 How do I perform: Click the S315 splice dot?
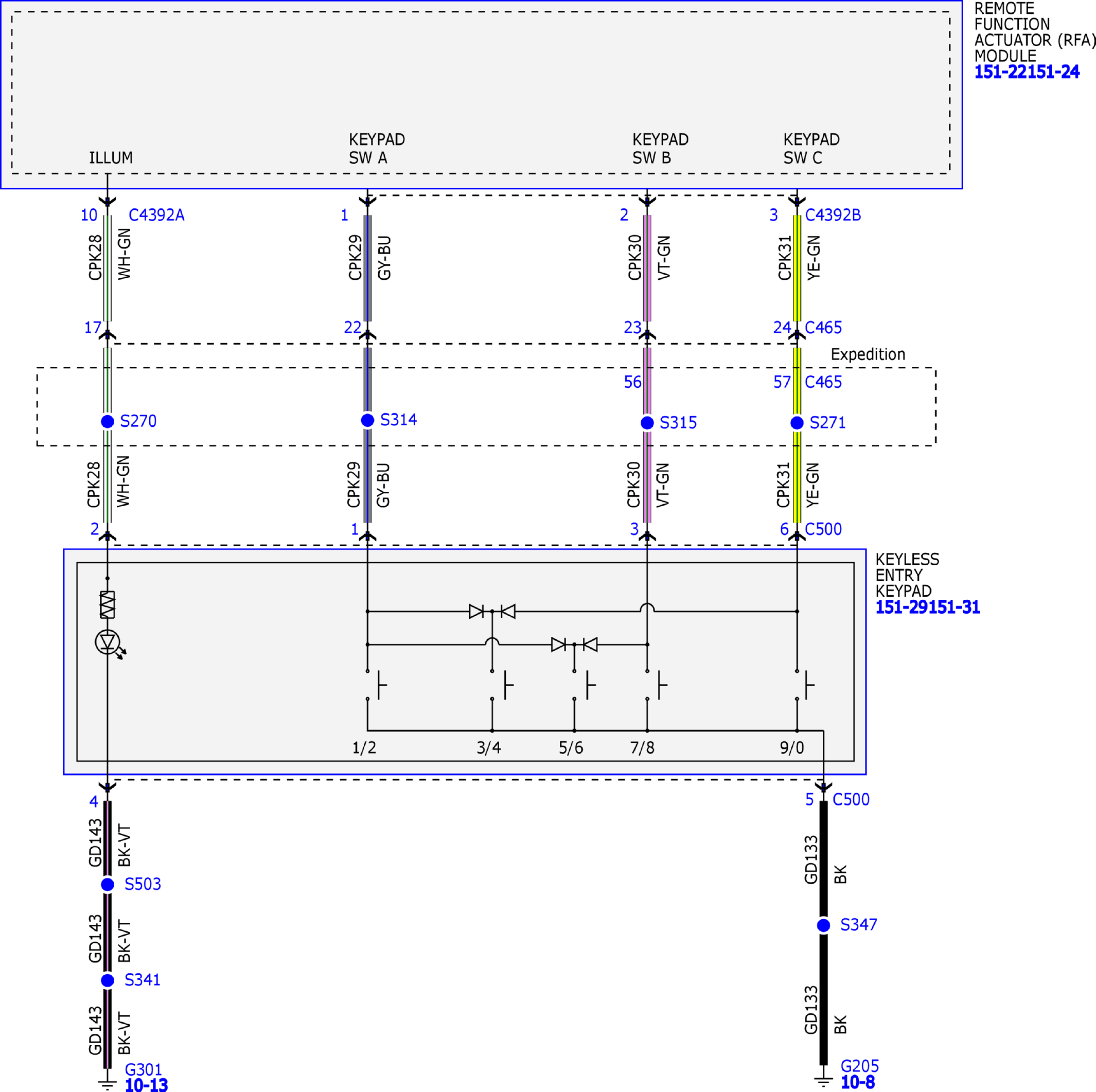pyautogui.click(x=647, y=423)
